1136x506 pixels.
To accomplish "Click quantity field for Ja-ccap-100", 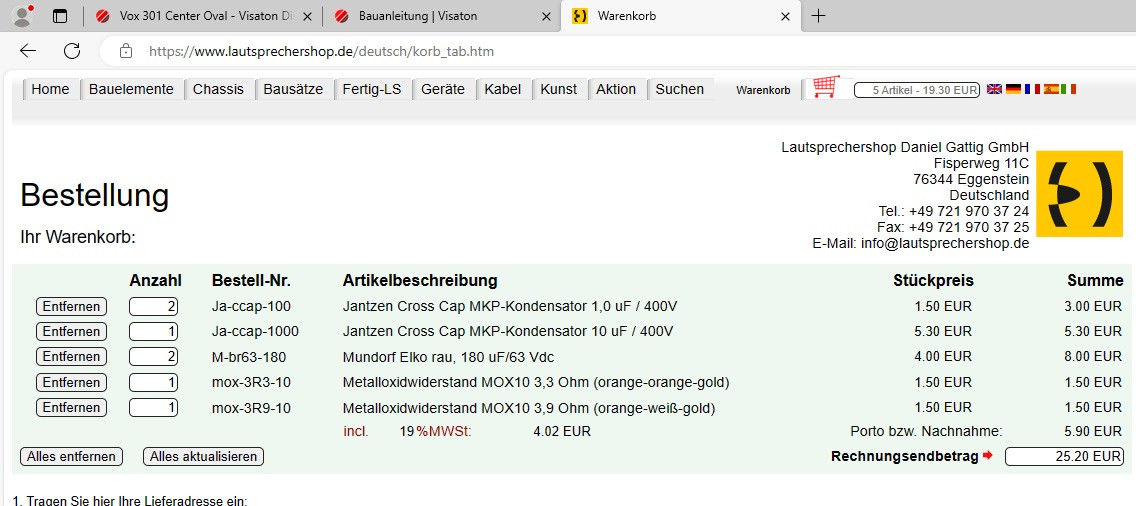I will (153, 306).
